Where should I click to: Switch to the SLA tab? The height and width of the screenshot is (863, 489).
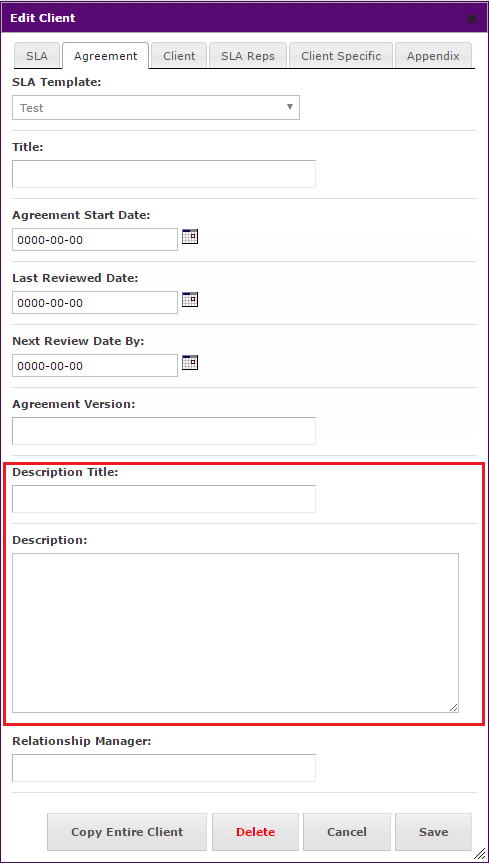(x=36, y=56)
